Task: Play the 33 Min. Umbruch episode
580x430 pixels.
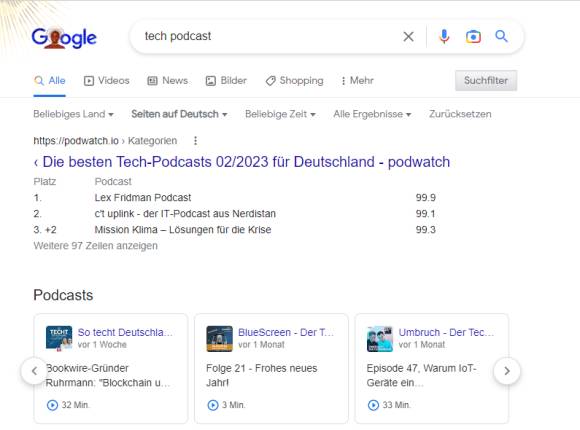Action: [373, 405]
